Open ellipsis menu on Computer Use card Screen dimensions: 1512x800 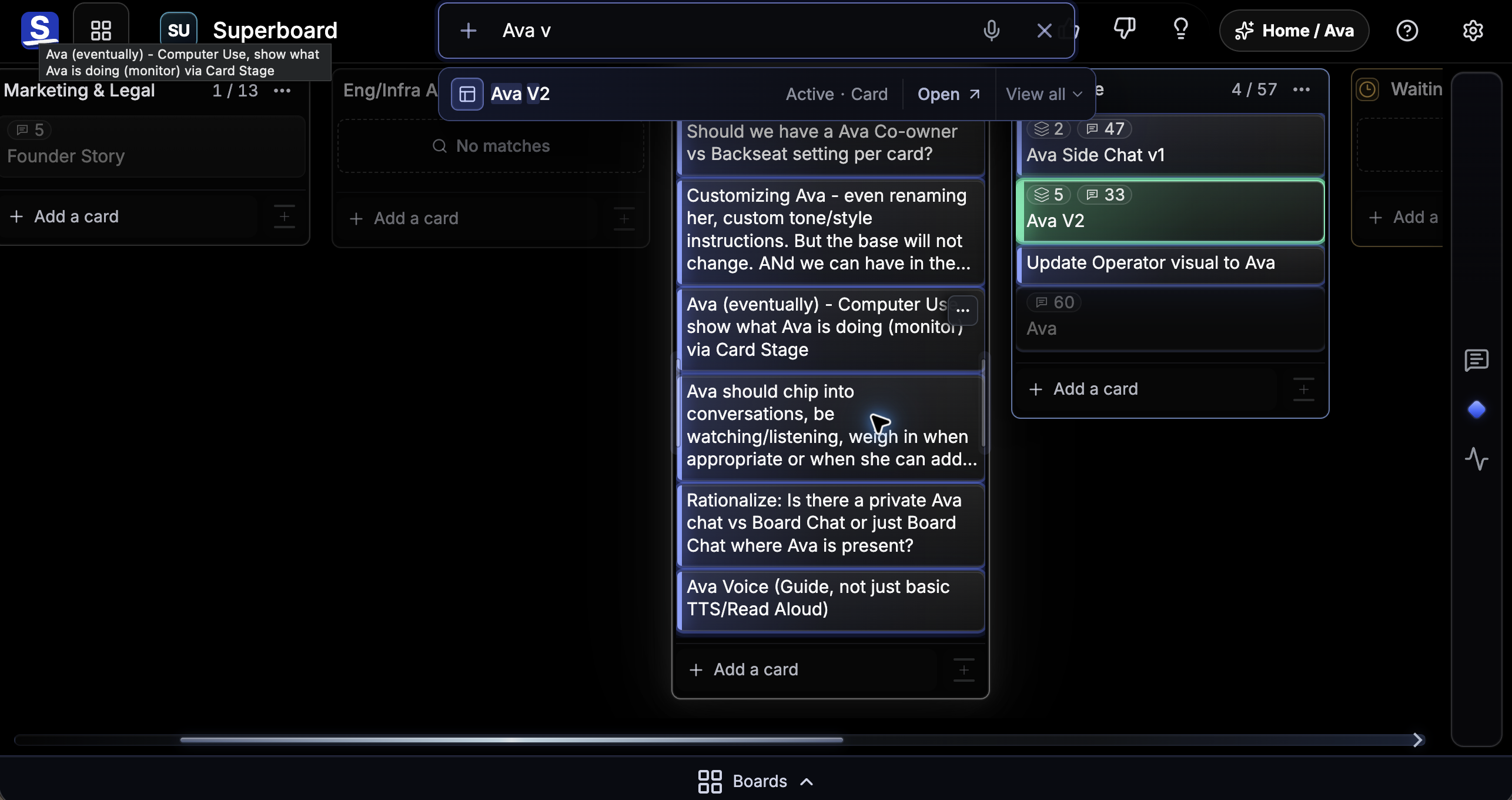[963, 310]
